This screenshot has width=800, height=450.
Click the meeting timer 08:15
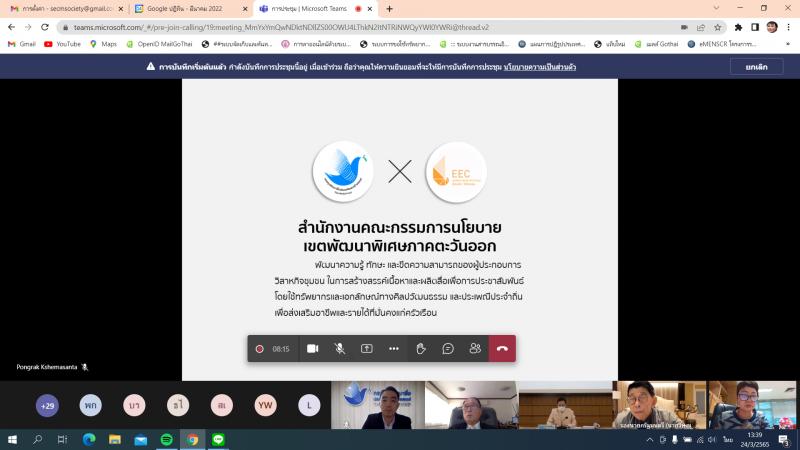[281, 349]
